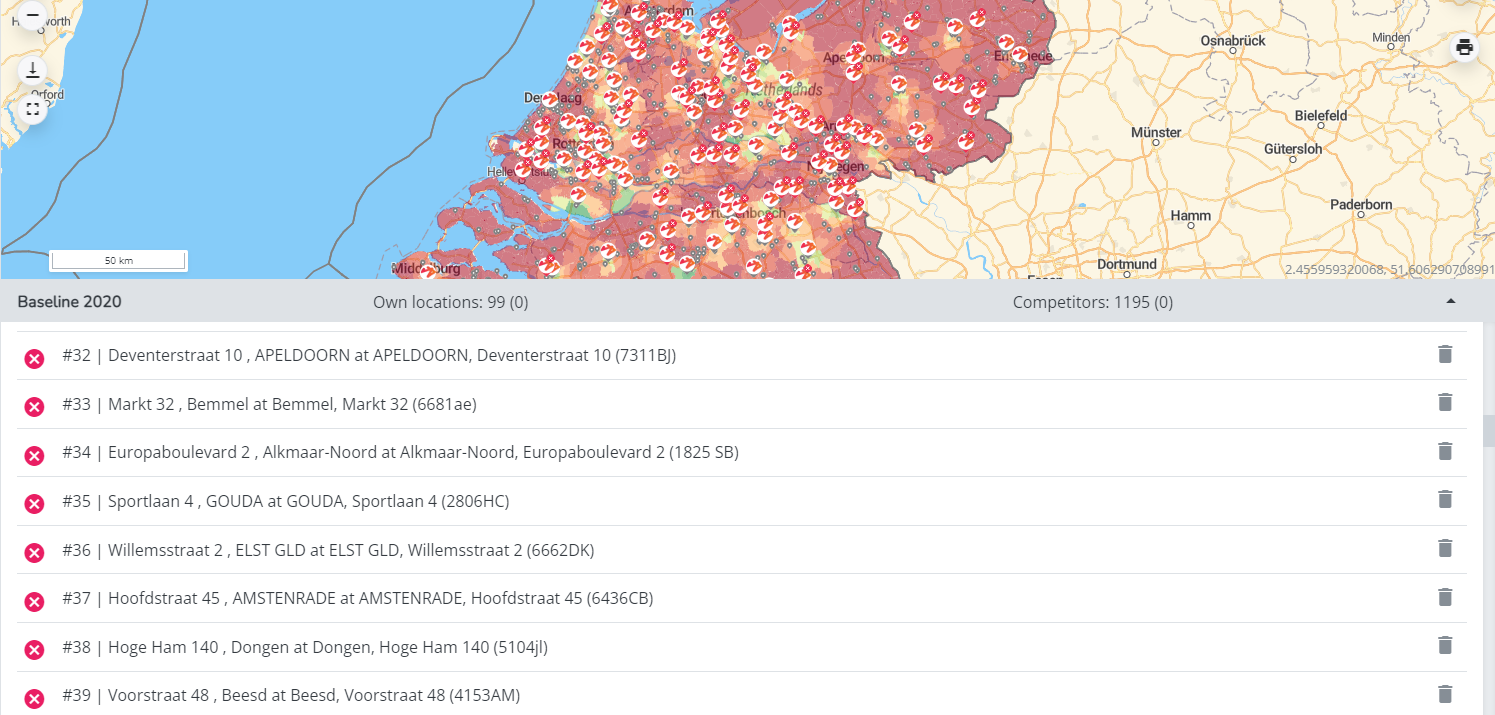Click the trash icon for the Willemsstraat 2 entry
The image size is (1495, 715).
click(x=1444, y=548)
